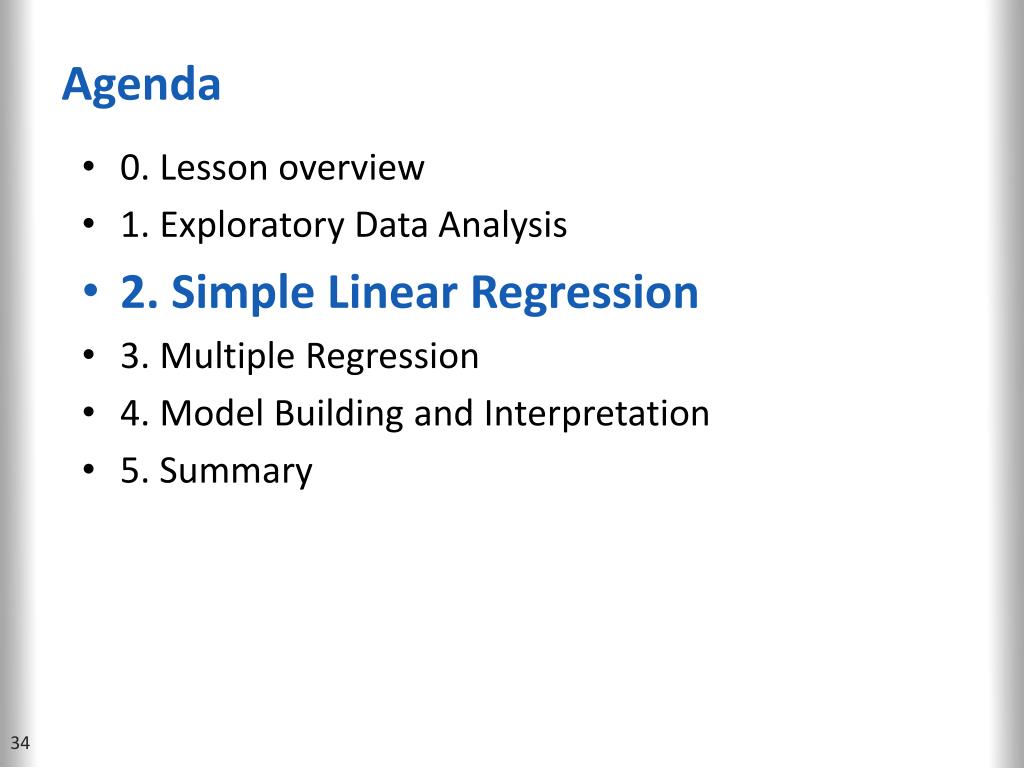This screenshot has width=1024, height=768.
Task: Click the word Exploratory
Action: (x=251, y=227)
